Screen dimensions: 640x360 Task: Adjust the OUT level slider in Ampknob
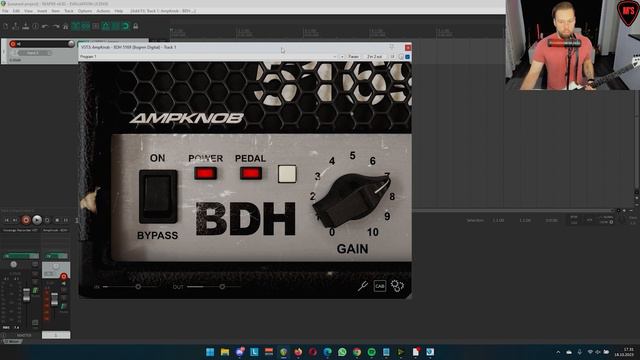[x=222, y=287]
